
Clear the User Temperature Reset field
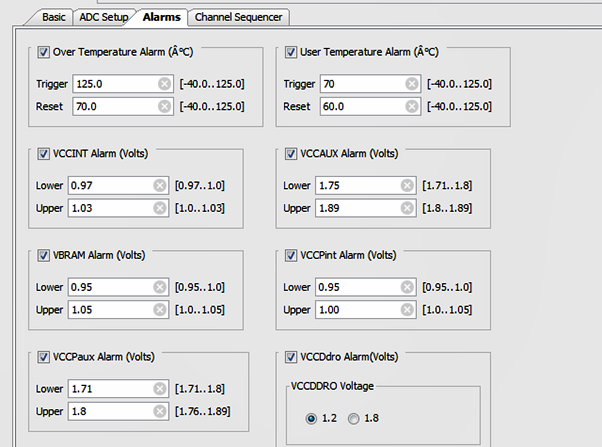click(x=412, y=106)
